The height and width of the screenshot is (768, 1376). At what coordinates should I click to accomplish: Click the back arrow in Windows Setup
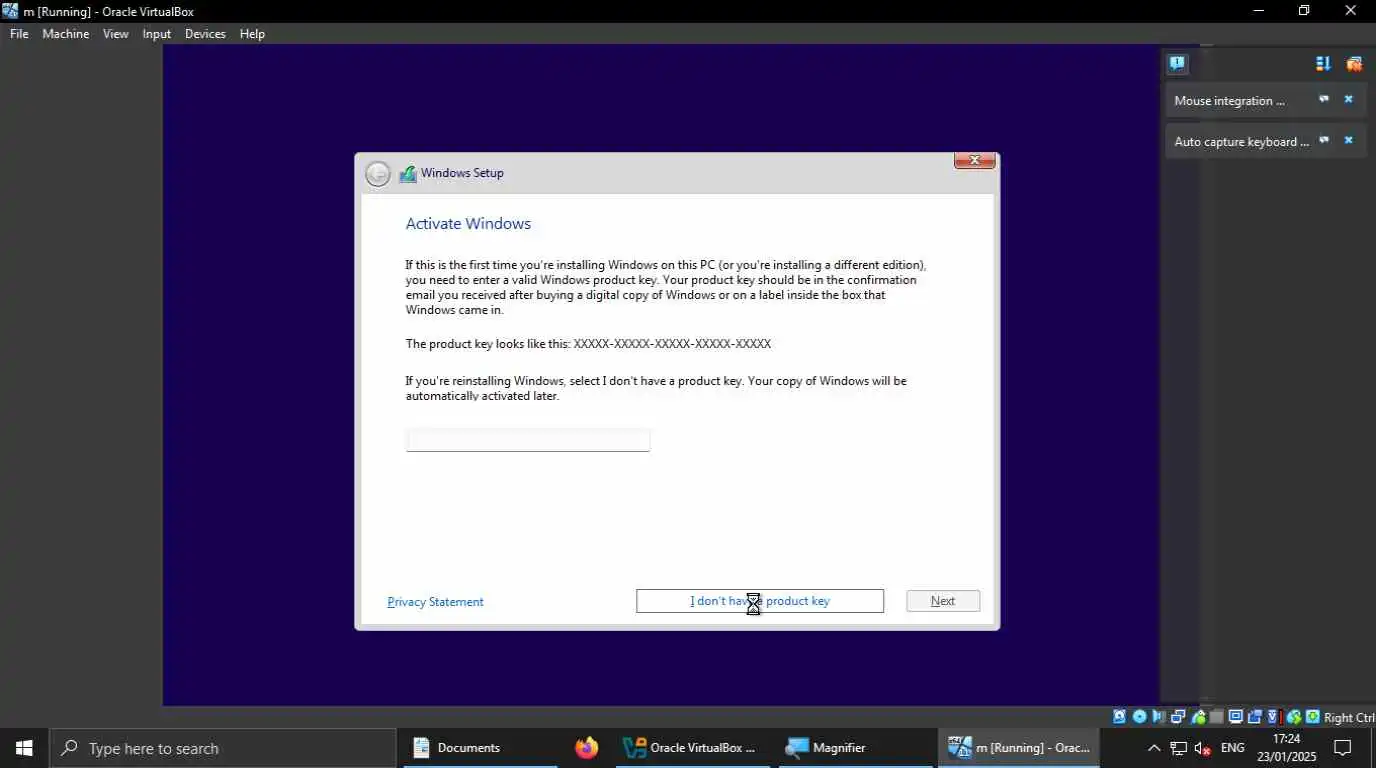click(x=377, y=173)
